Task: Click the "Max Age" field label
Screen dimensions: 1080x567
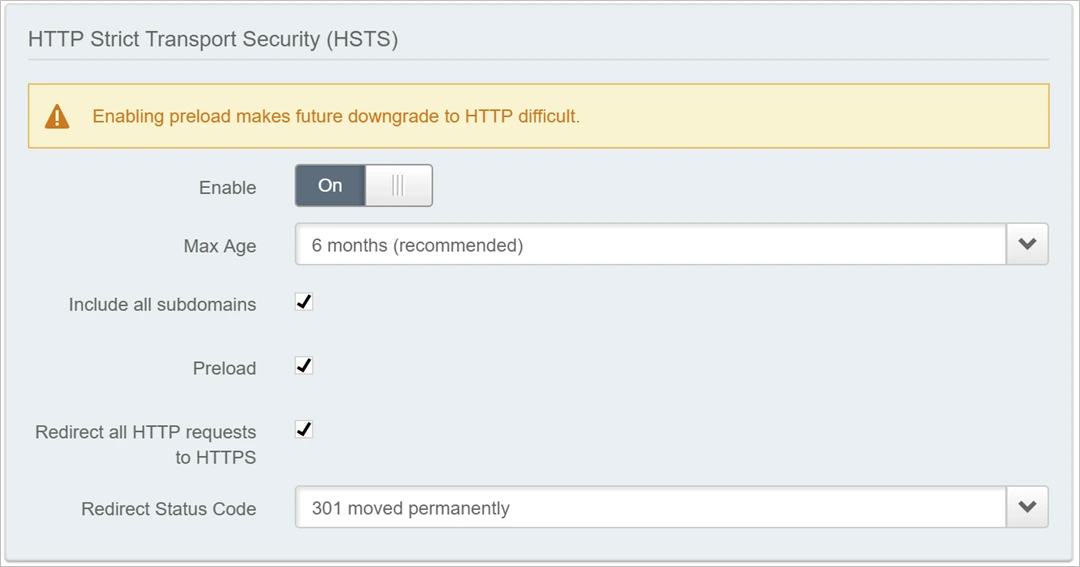Action: [x=220, y=246]
